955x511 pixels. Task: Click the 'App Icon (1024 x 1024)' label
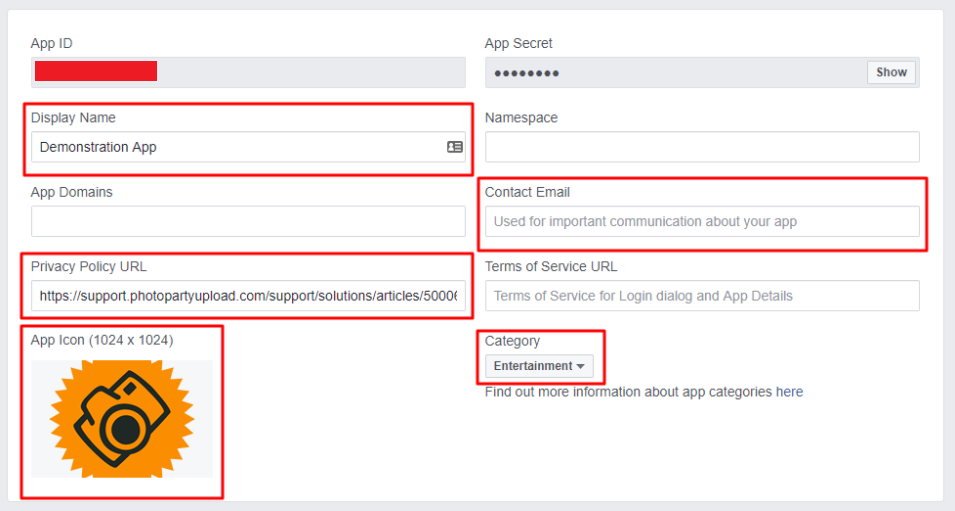102,340
